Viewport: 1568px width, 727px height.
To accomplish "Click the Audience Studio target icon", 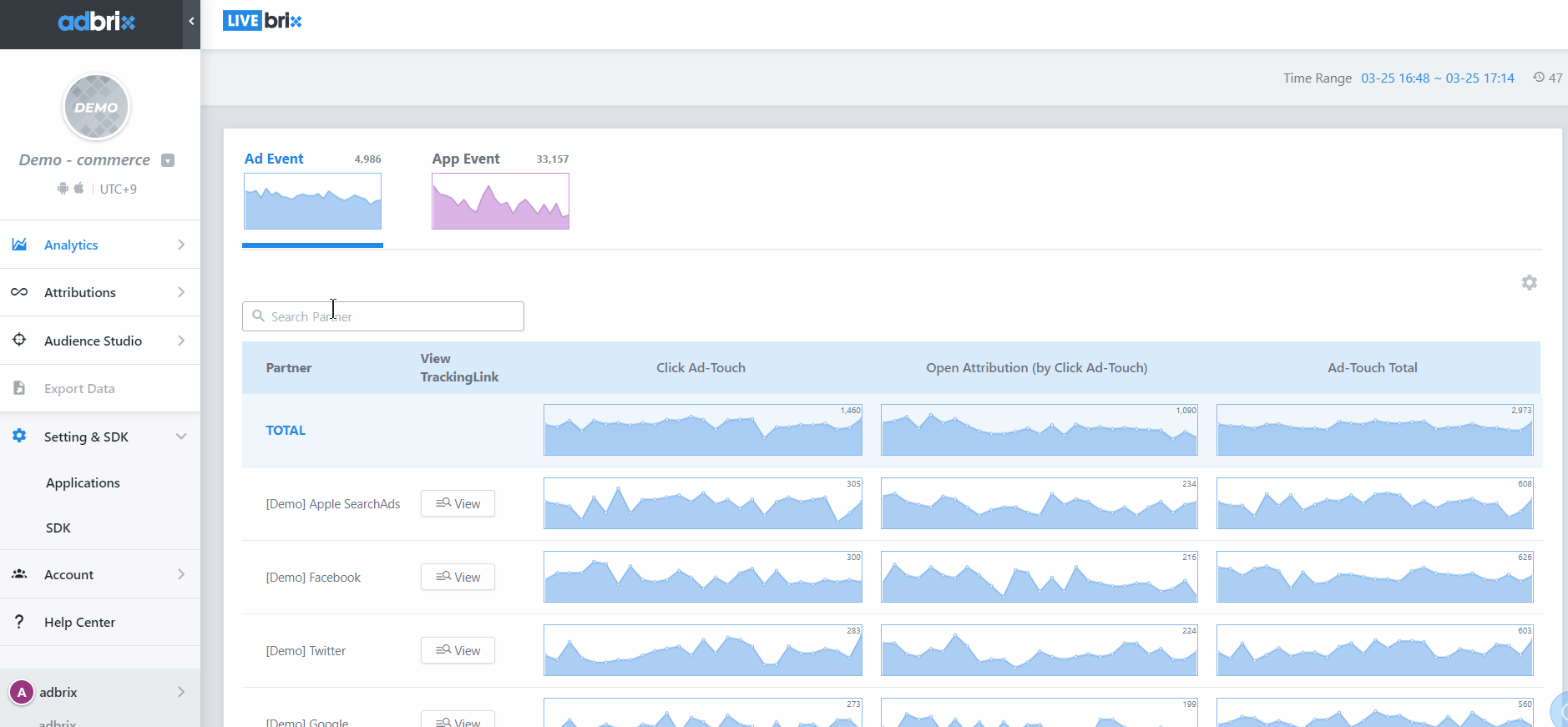I will click(x=19, y=340).
